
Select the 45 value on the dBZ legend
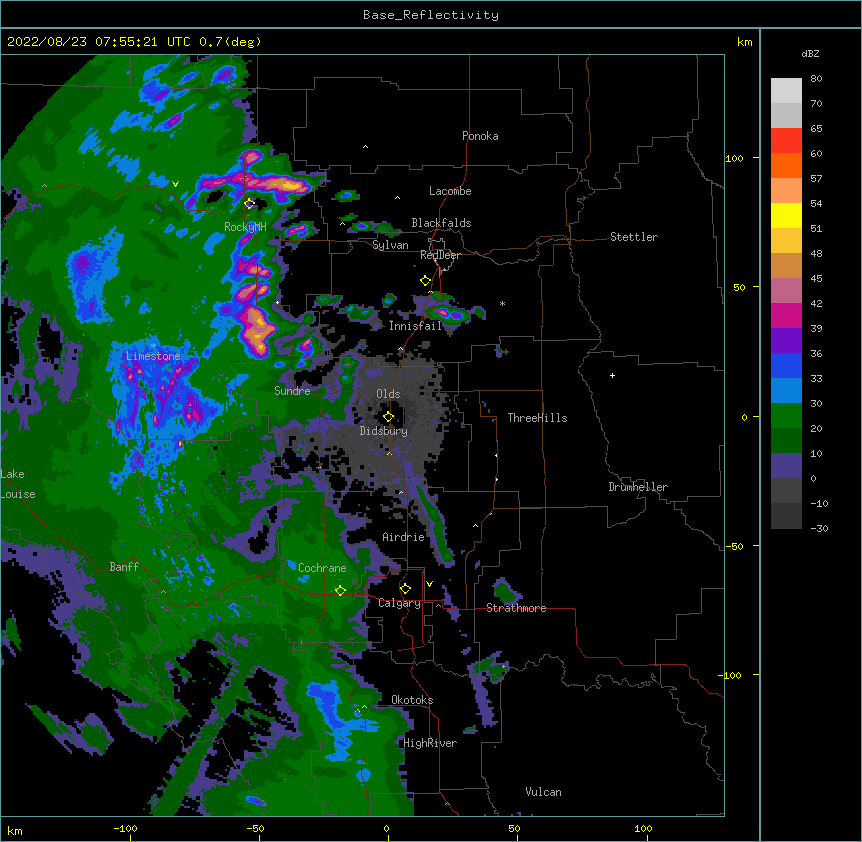click(x=816, y=279)
